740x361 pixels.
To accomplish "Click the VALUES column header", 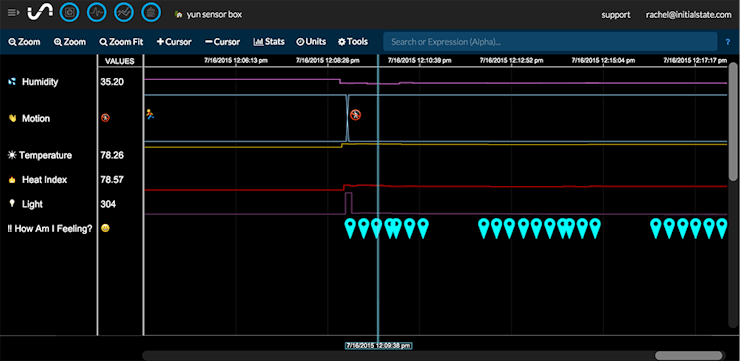I will click(x=119, y=61).
